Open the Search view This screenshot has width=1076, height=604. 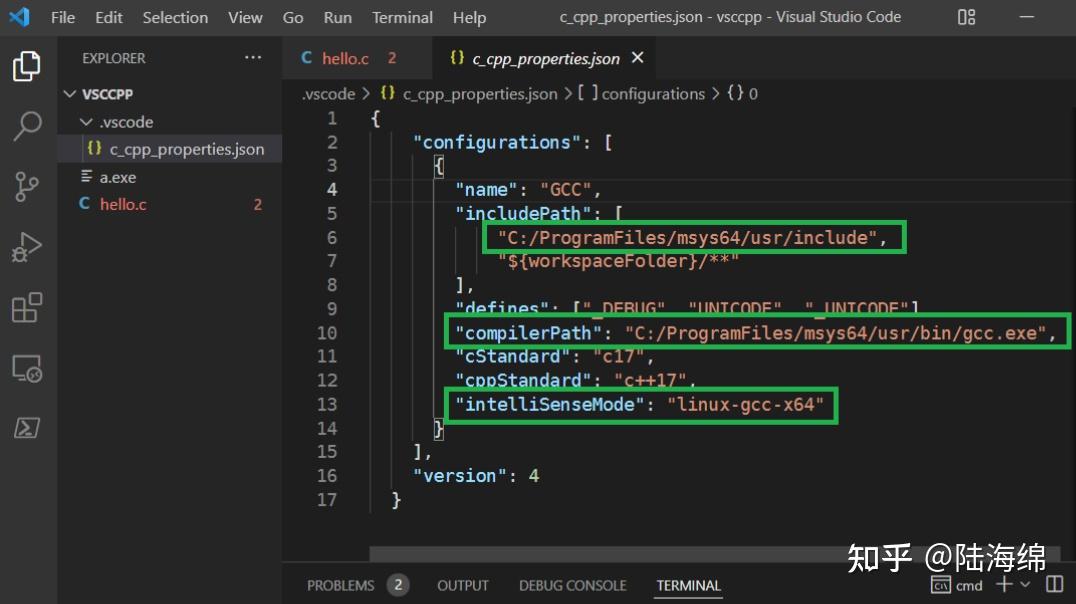point(26,126)
